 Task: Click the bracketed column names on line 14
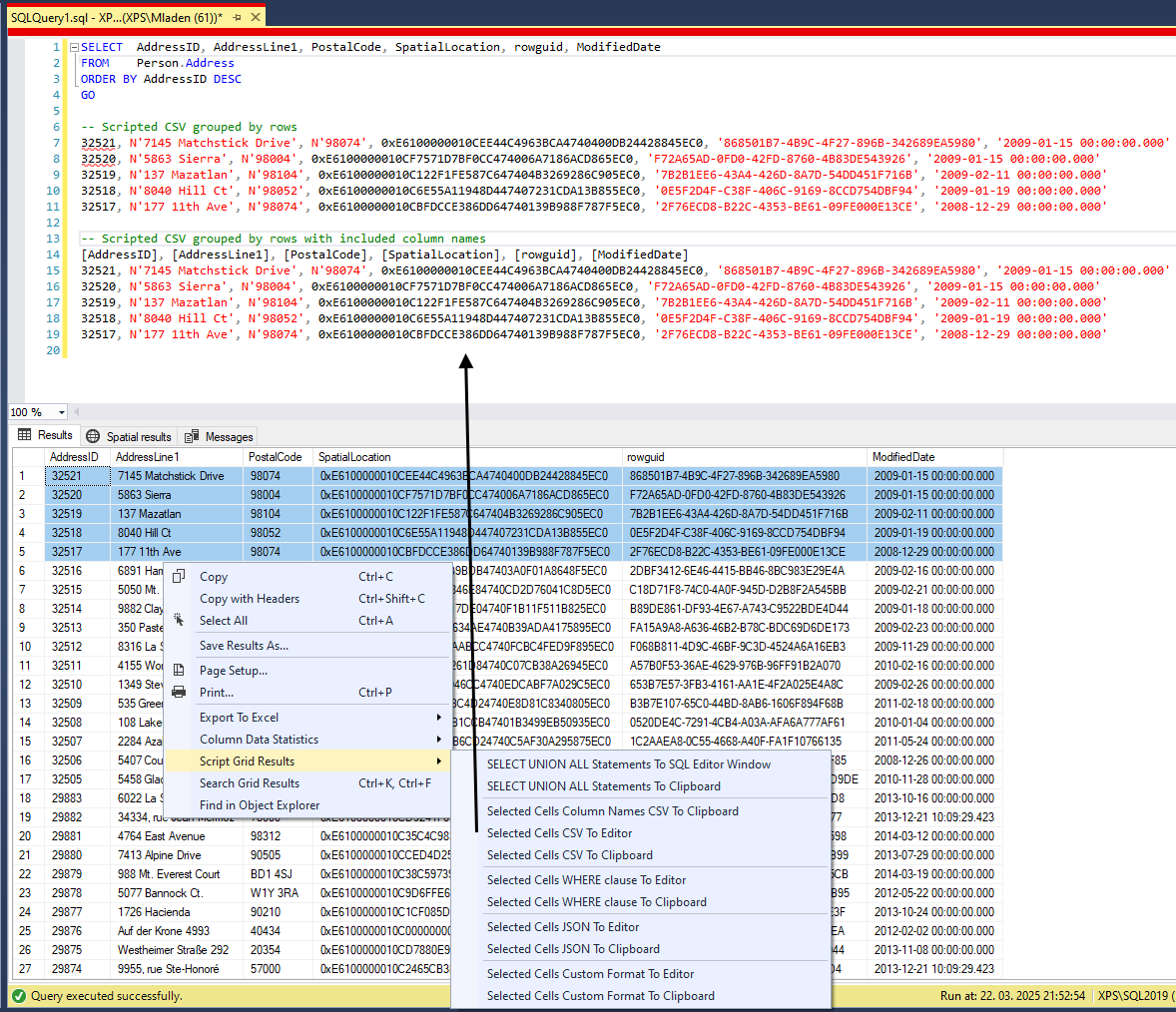point(384,254)
